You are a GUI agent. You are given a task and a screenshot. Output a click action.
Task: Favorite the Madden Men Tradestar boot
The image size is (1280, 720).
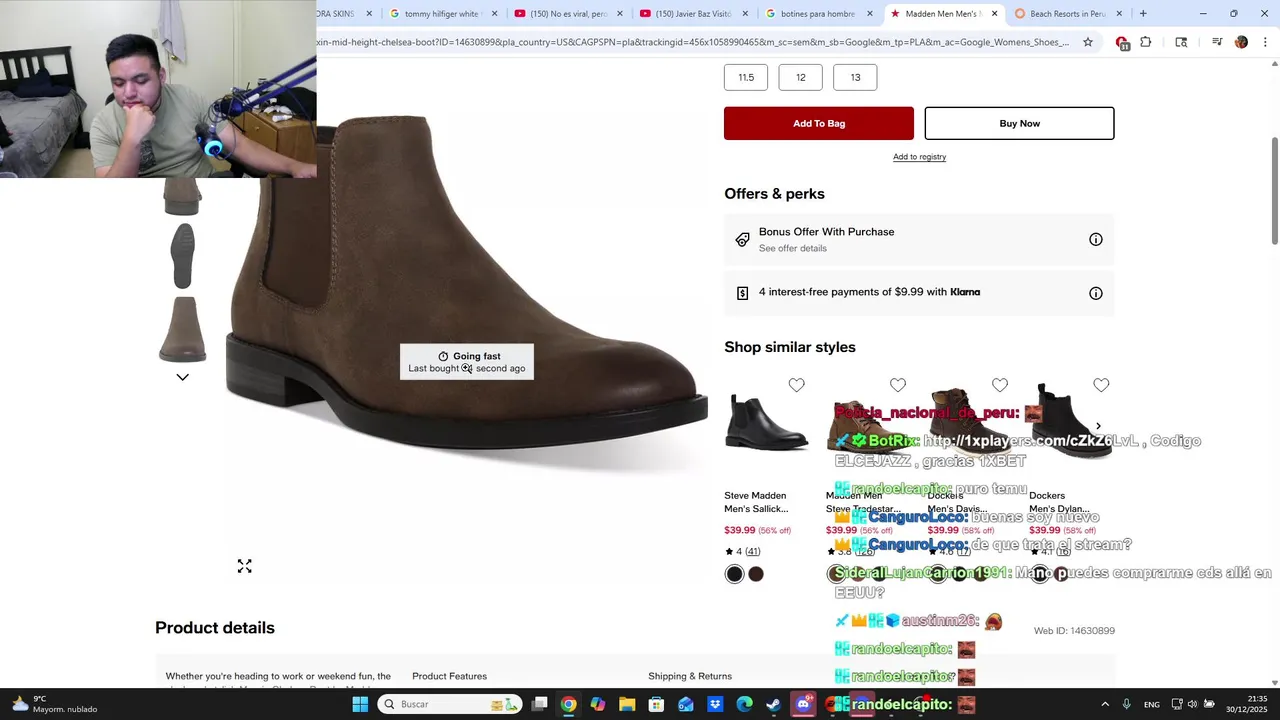[x=898, y=385]
